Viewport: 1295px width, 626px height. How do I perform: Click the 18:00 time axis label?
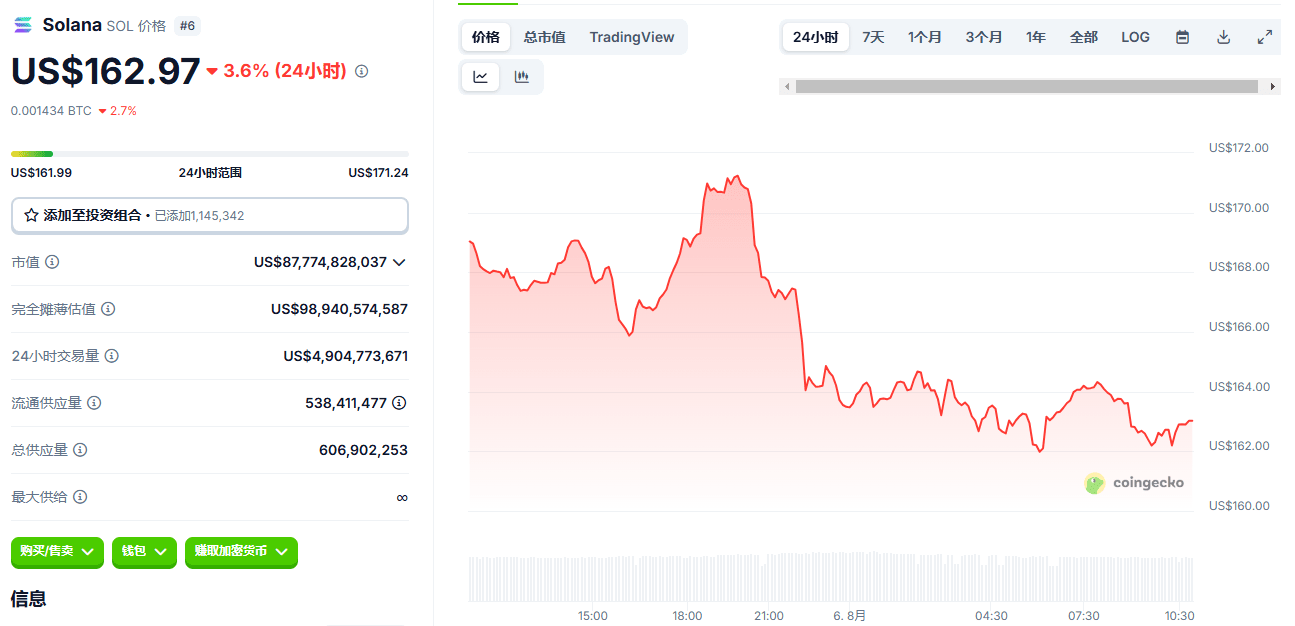687,615
